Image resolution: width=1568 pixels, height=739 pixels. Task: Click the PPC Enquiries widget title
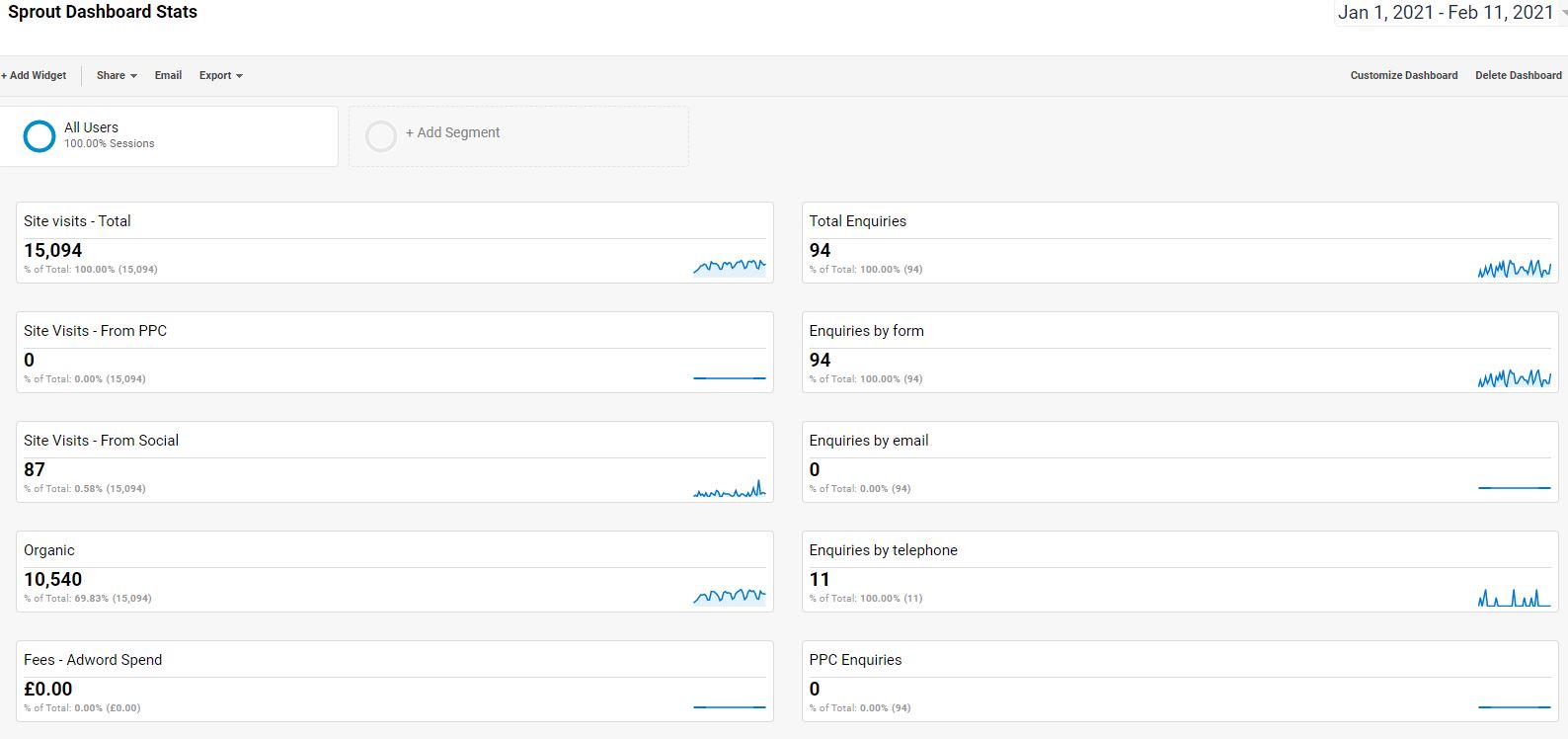tap(855, 660)
